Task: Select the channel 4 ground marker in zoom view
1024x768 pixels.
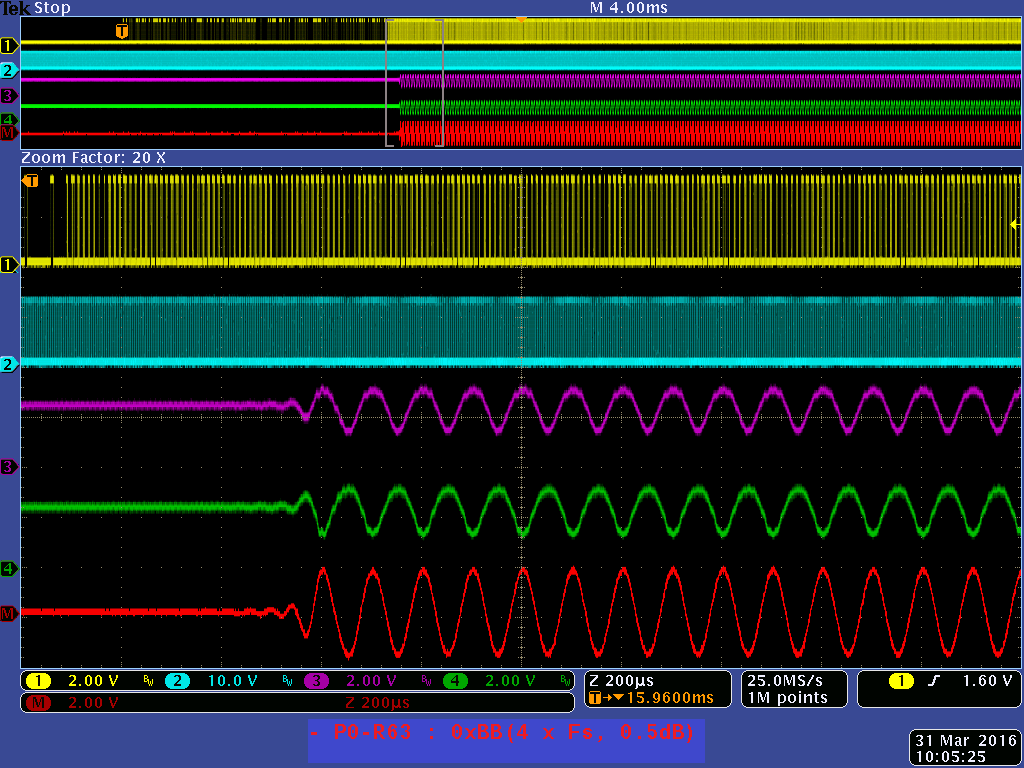Action: tap(8, 568)
